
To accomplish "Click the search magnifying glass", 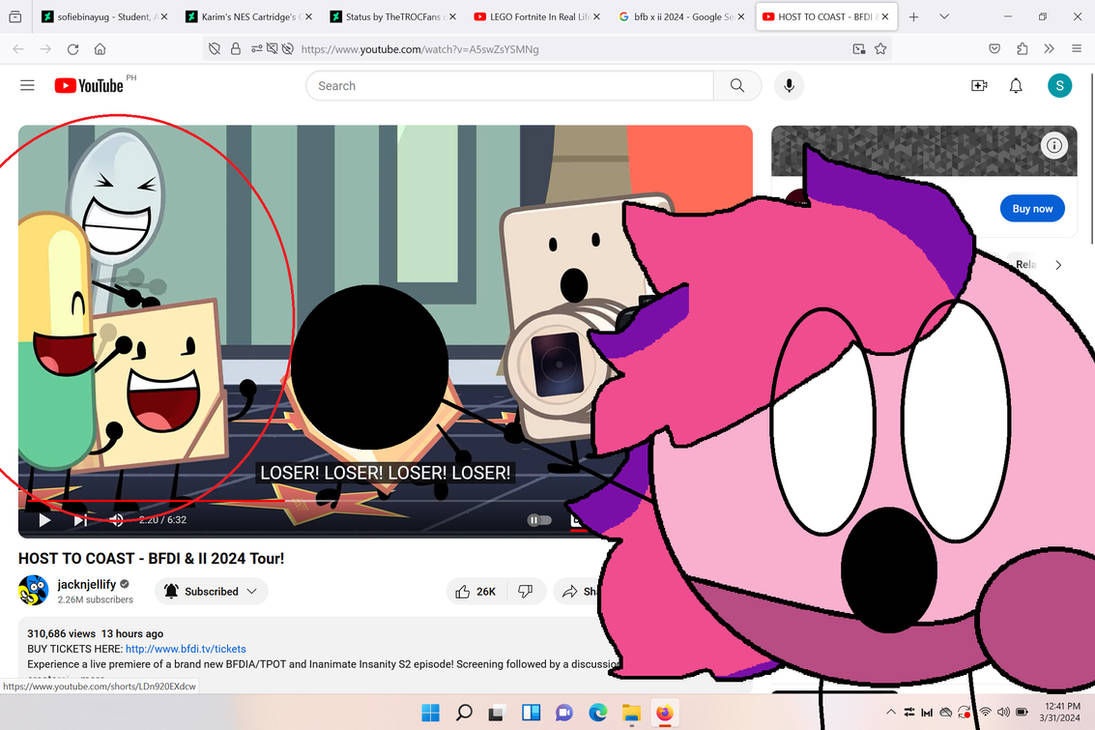I will point(737,86).
